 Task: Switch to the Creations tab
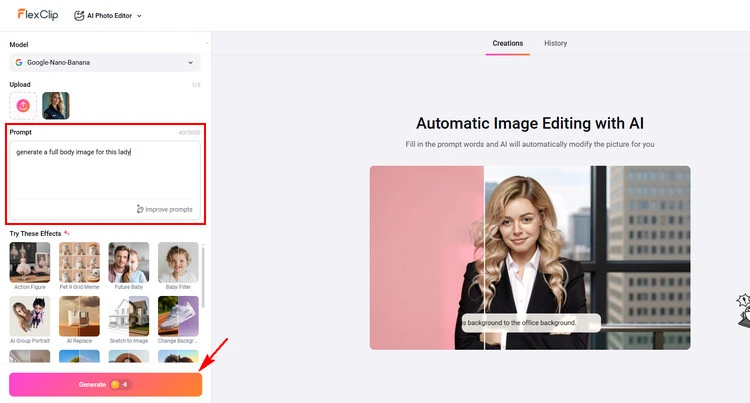(x=507, y=44)
